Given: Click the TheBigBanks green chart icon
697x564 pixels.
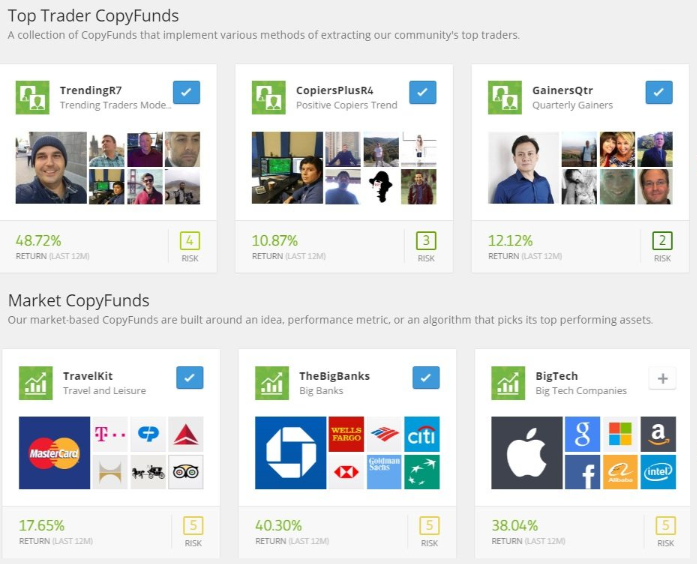Looking at the screenshot, I should pos(272,383).
